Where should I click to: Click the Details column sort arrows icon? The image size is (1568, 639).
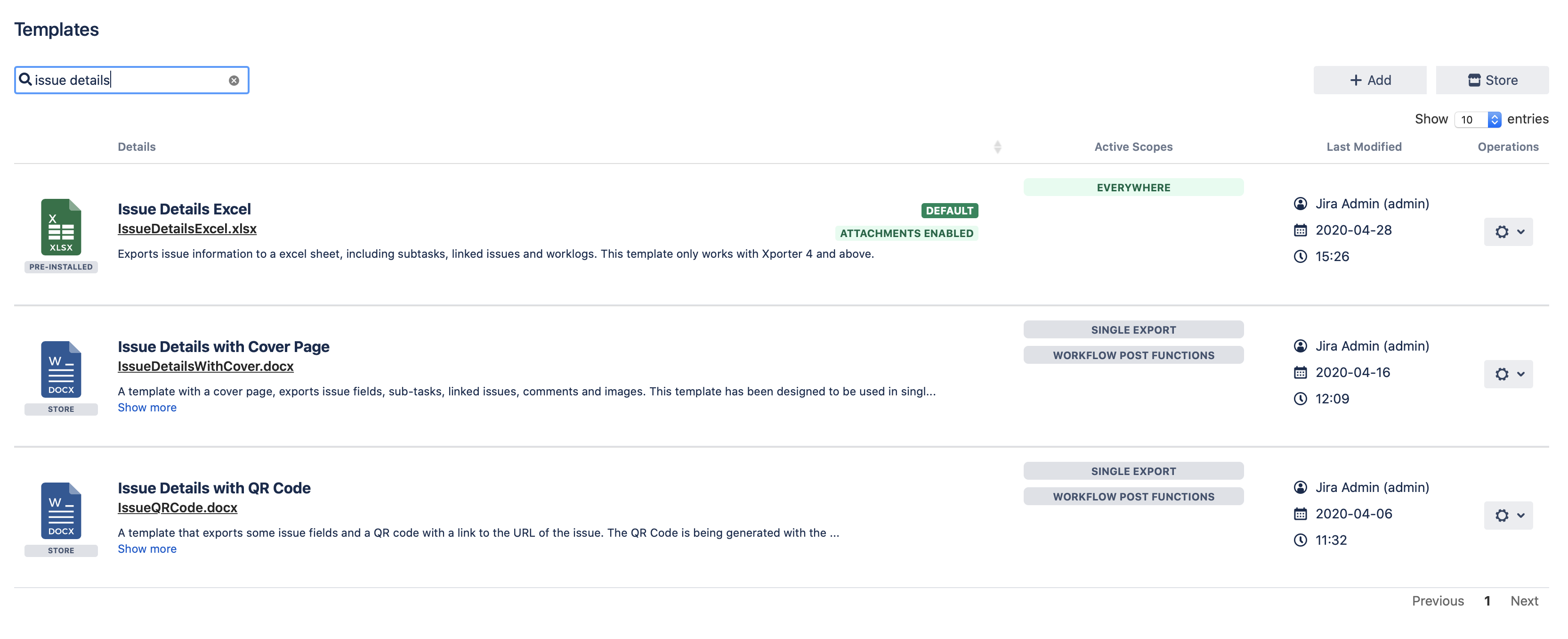tap(997, 147)
